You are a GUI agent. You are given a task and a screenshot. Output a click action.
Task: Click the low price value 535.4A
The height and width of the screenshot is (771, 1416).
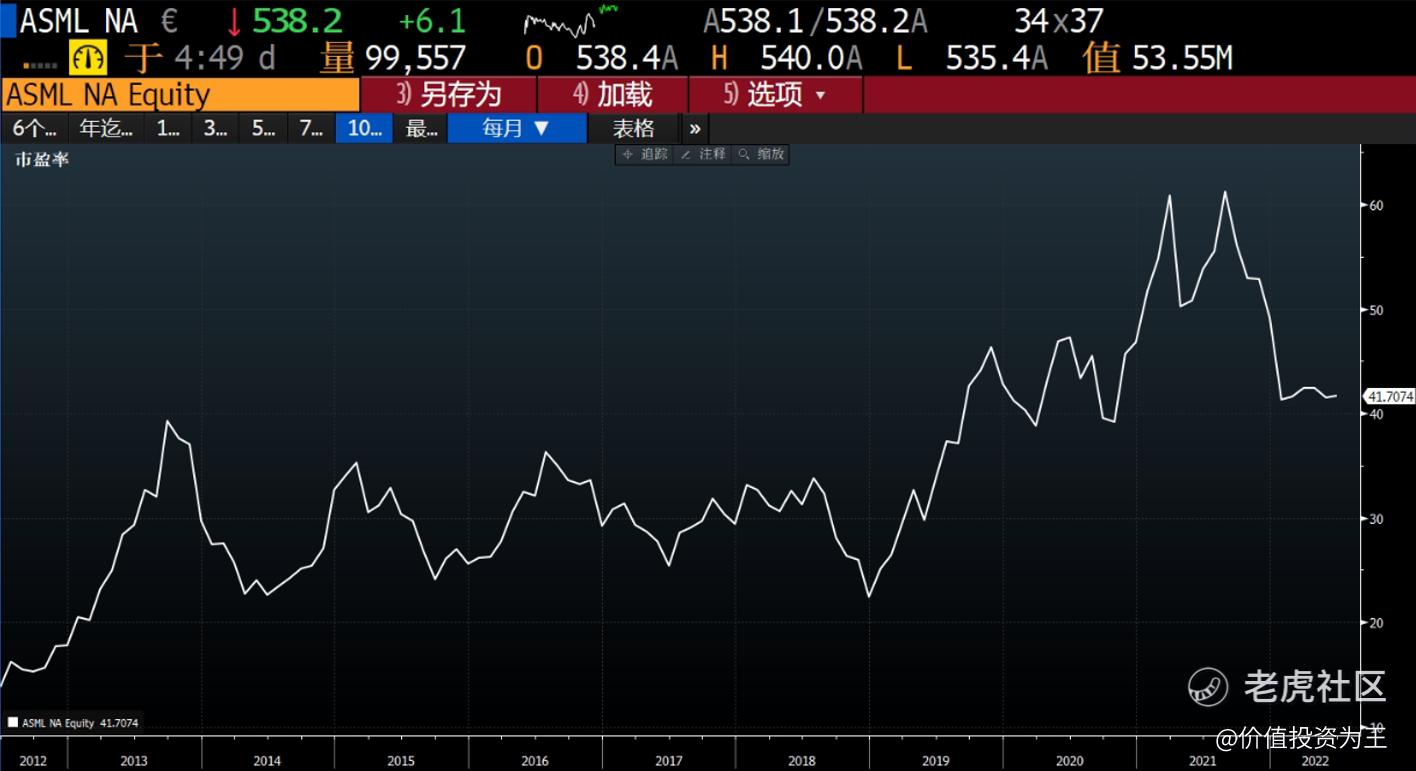(x=996, y=58)
